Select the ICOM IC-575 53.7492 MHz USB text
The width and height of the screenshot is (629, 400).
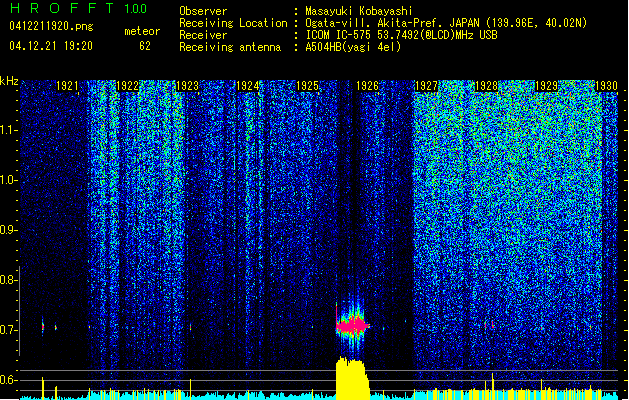tap(401, 35)
